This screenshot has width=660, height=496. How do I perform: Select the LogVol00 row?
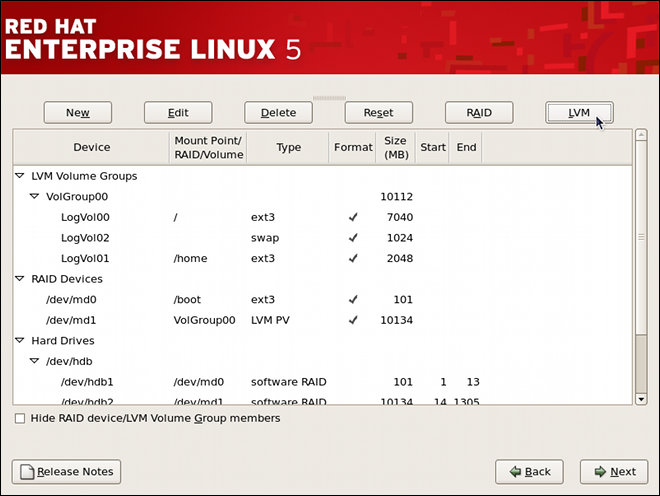click(x=323, y=217)
